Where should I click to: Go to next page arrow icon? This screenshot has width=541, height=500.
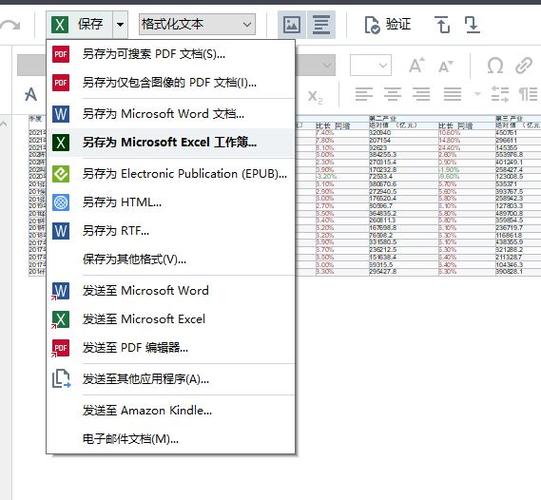click(x=472, y=24)
